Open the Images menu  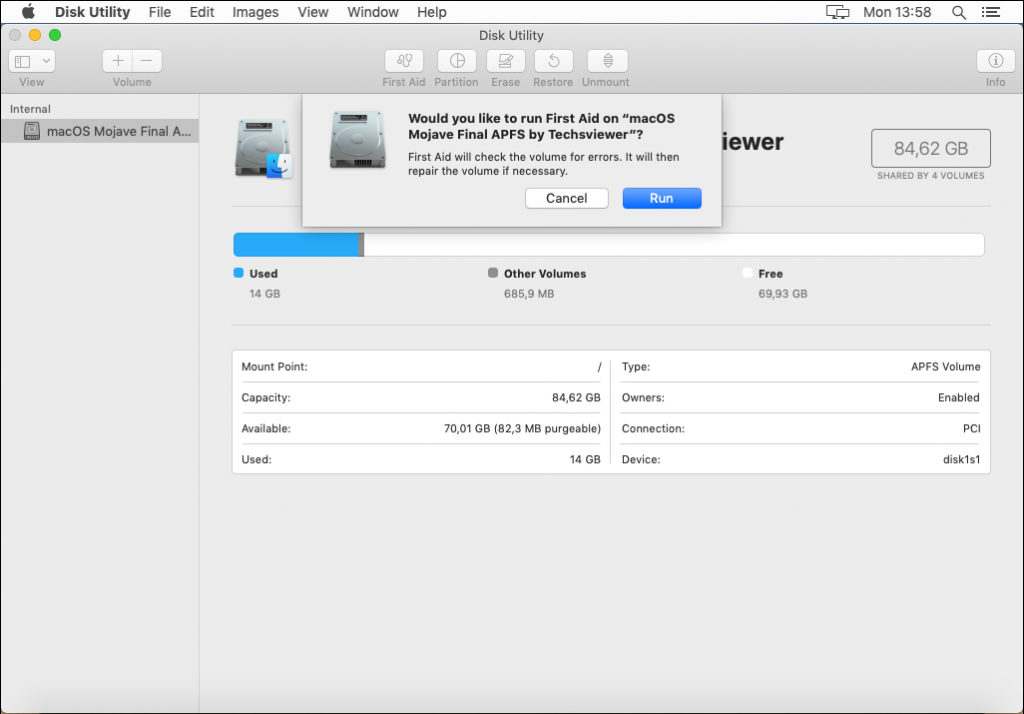click(255, 12)
